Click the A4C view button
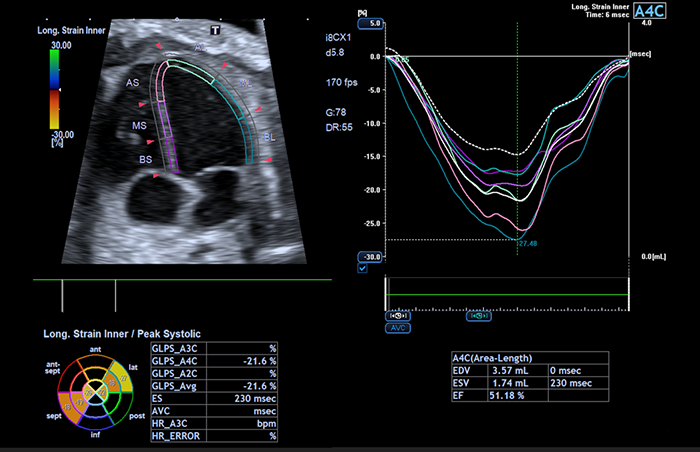Viewport: 700px width, 452px height. (x=650, y=11)
